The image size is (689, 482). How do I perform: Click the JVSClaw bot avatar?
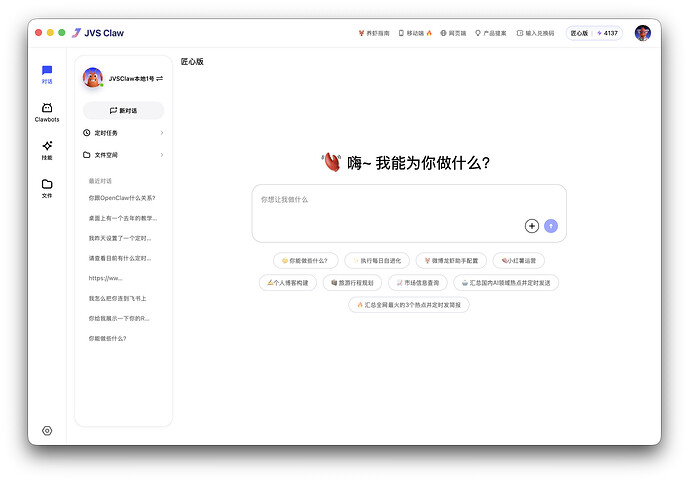tap(93, 78)
